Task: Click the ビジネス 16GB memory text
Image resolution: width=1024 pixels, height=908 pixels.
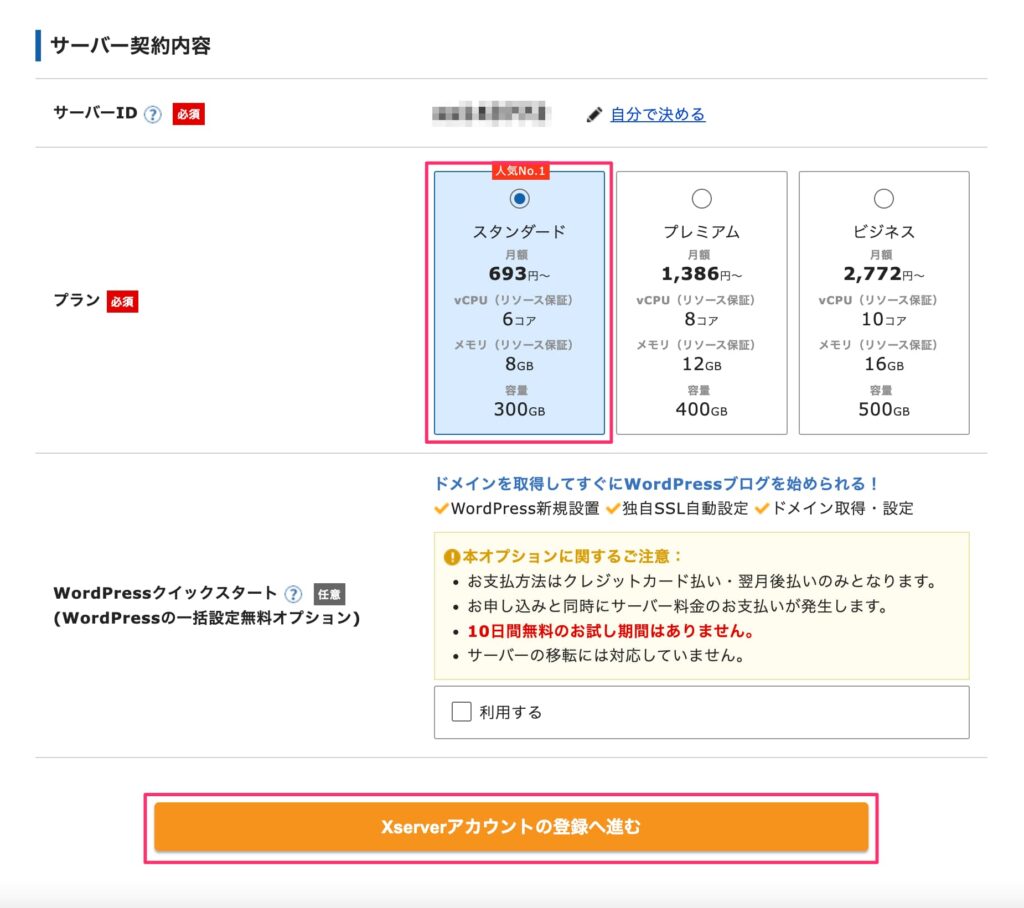Action: (884, 365)
